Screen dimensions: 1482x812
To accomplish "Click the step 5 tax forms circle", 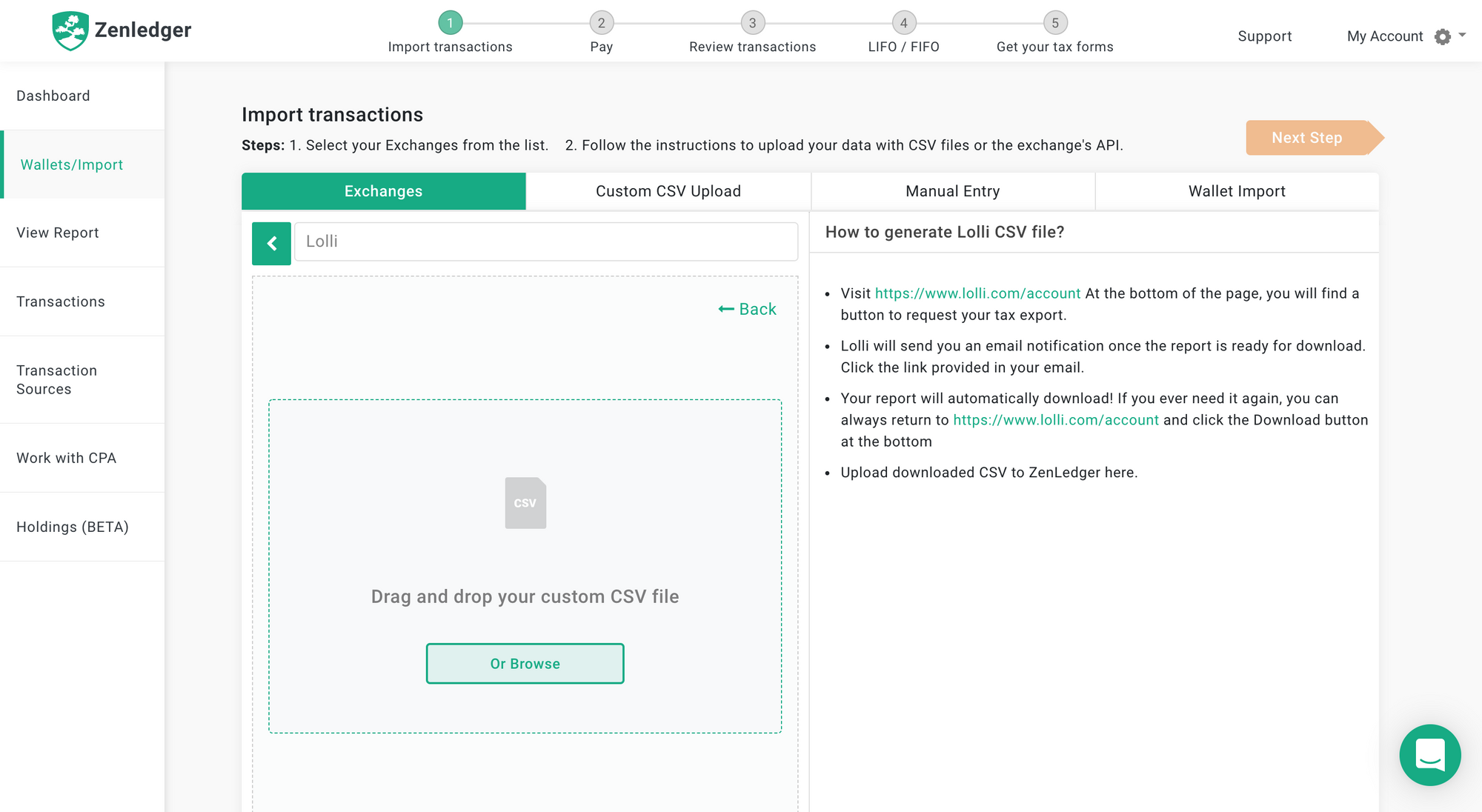I will pyautogui.click(x=1055, y=23).
